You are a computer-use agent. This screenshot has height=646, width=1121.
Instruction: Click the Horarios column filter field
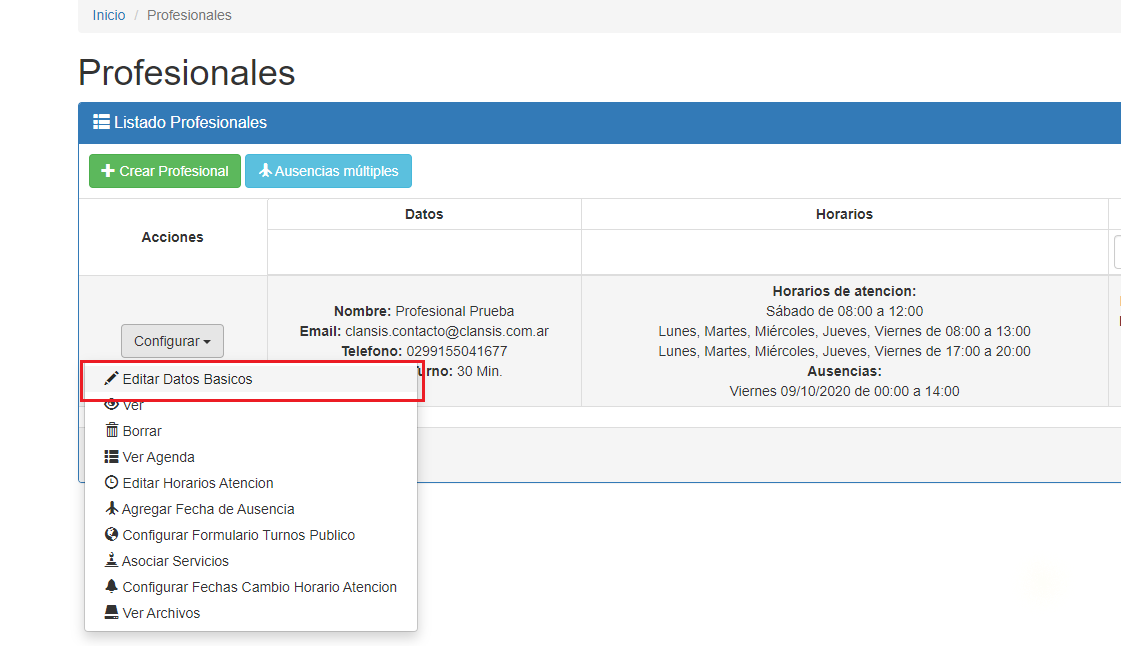pyautogui.click(x=844, y=252)
